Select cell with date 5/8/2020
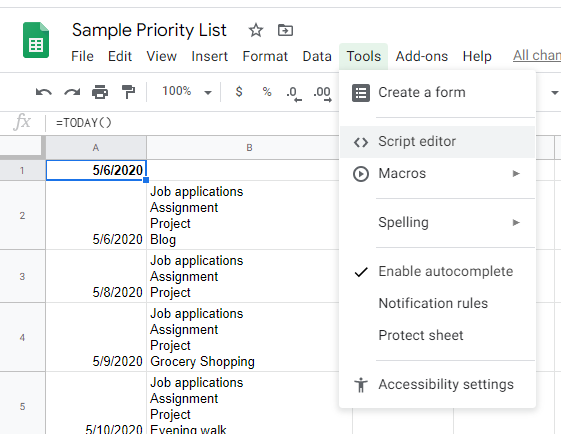The image size is (561, 434). [96, 277]
